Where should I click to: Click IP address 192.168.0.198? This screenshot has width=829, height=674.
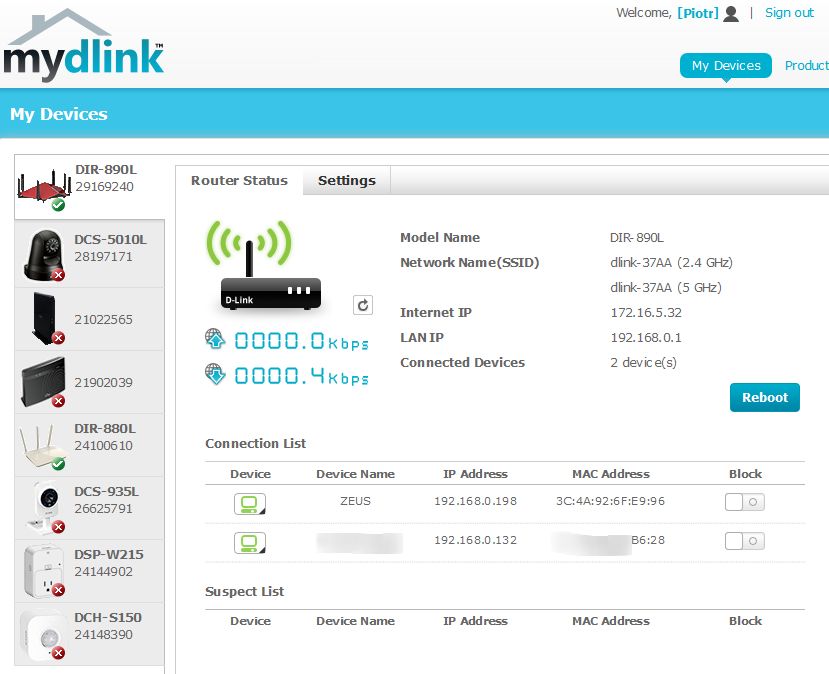coord(475,501)
